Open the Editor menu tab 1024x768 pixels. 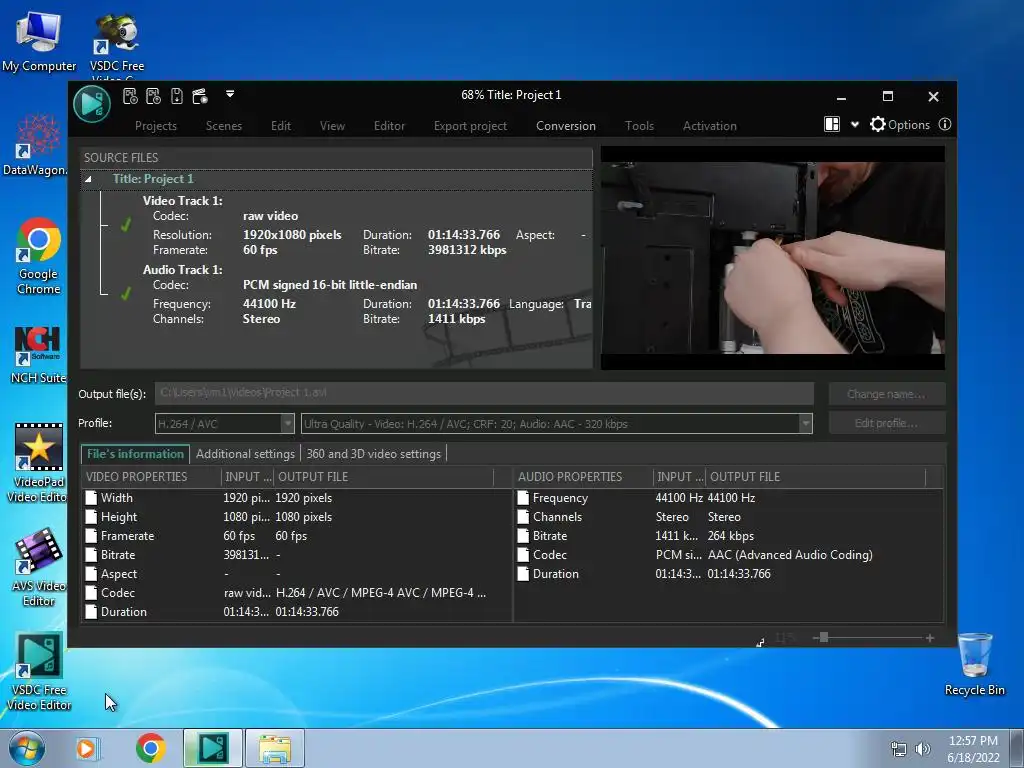click(x=389, y=125)
